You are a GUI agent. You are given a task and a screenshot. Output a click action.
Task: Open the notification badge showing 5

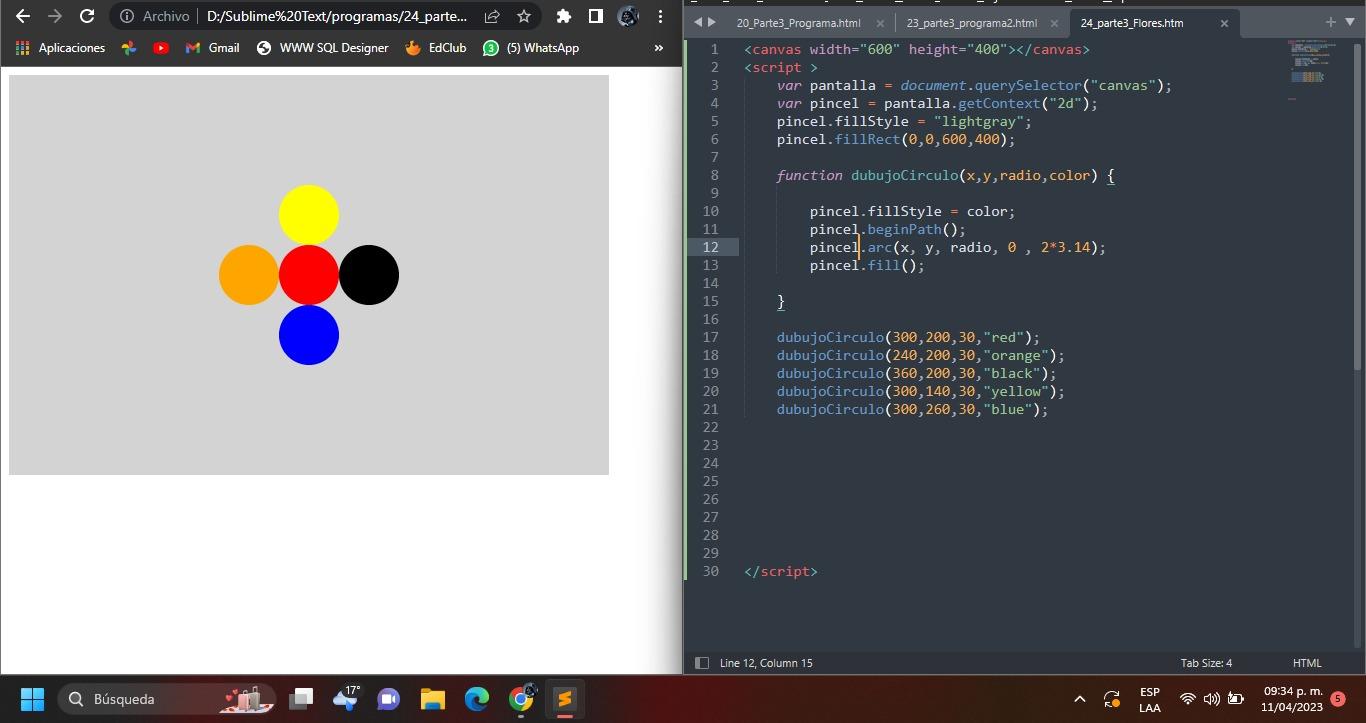coord(1338,699)
